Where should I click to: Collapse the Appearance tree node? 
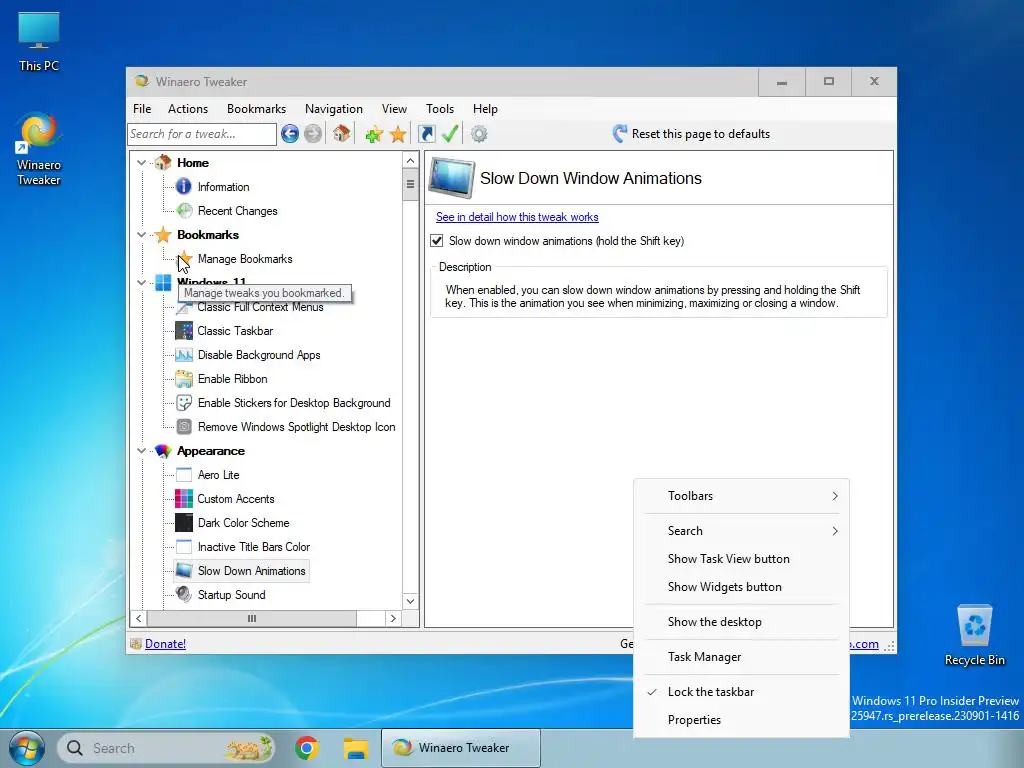(141, 451)
